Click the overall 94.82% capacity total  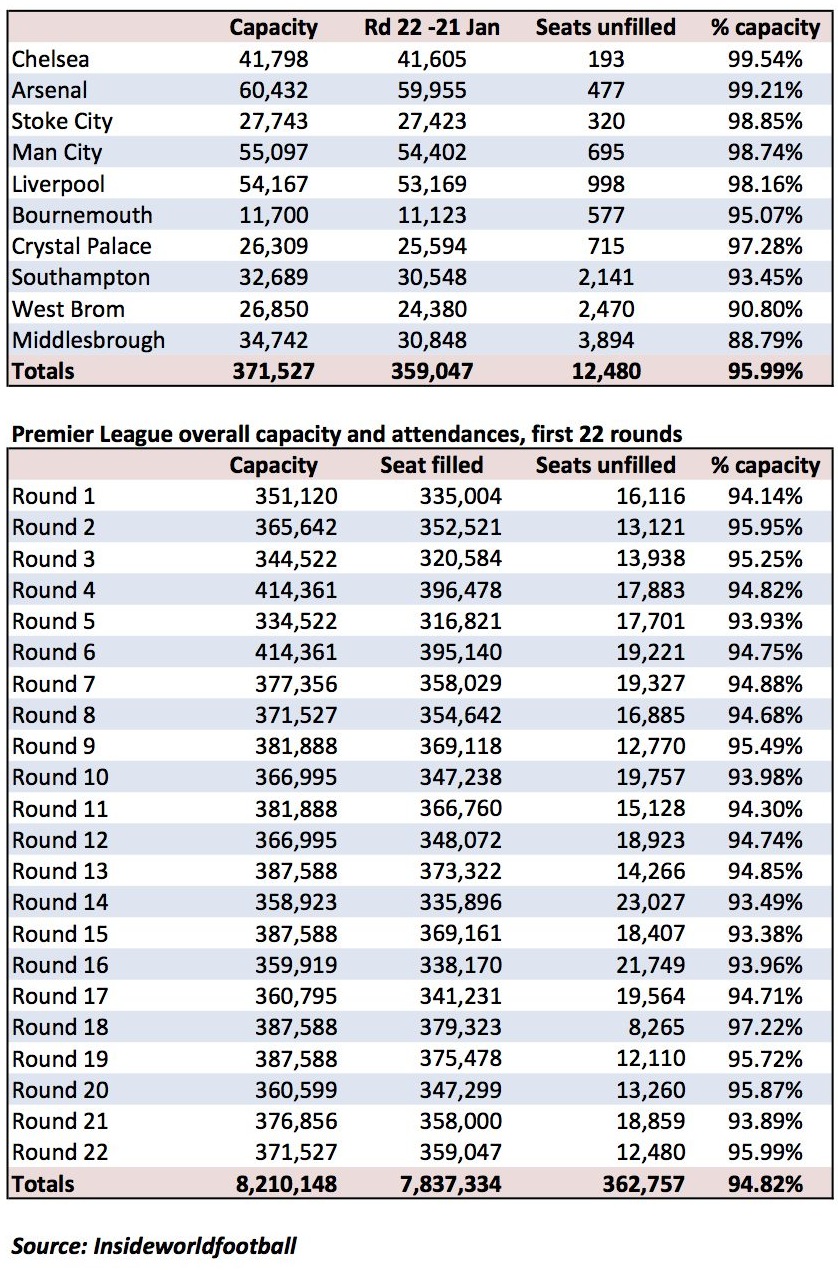pyautogui.click(x=765, y=1184)
